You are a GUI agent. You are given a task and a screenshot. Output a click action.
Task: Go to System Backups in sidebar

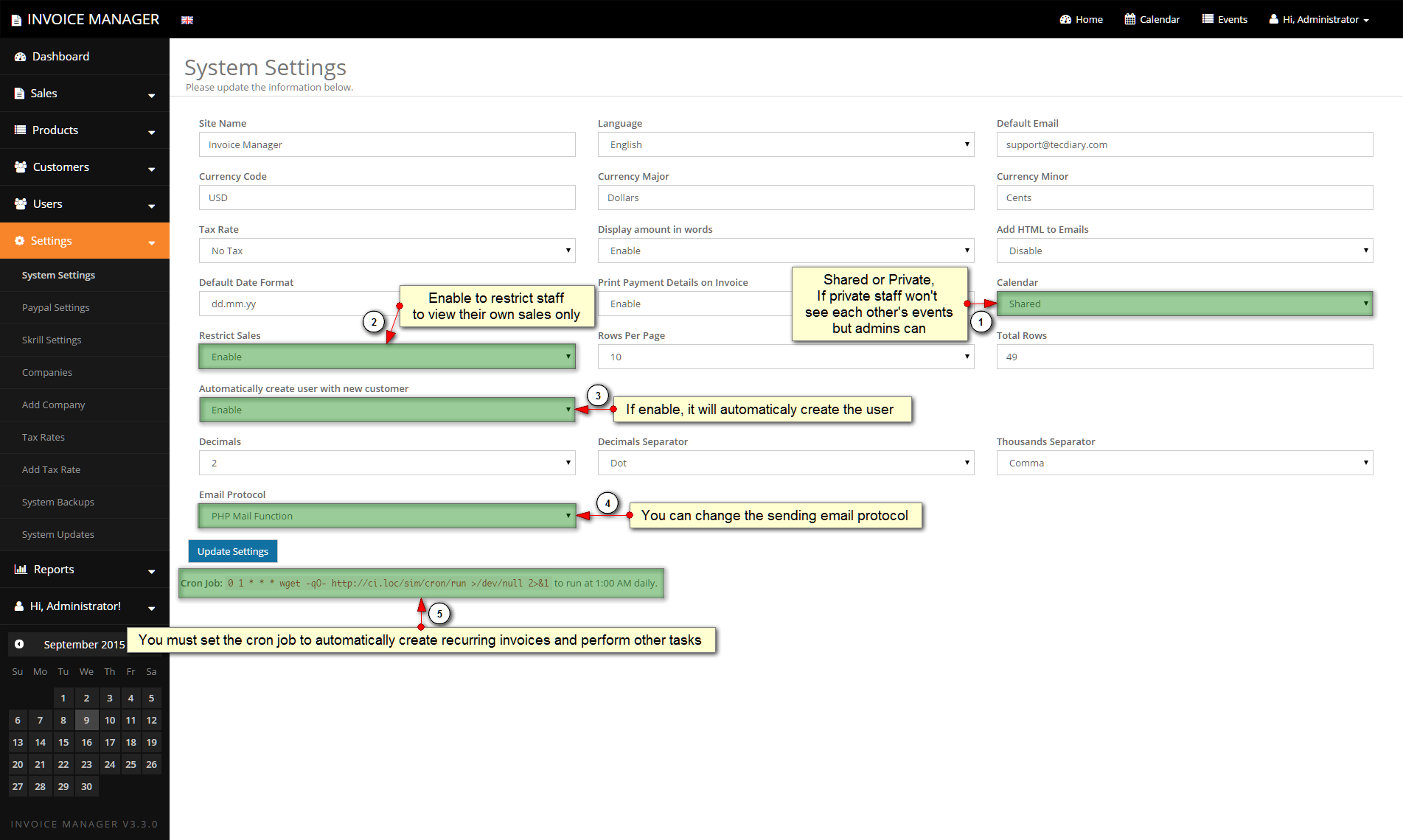(58, 502)
